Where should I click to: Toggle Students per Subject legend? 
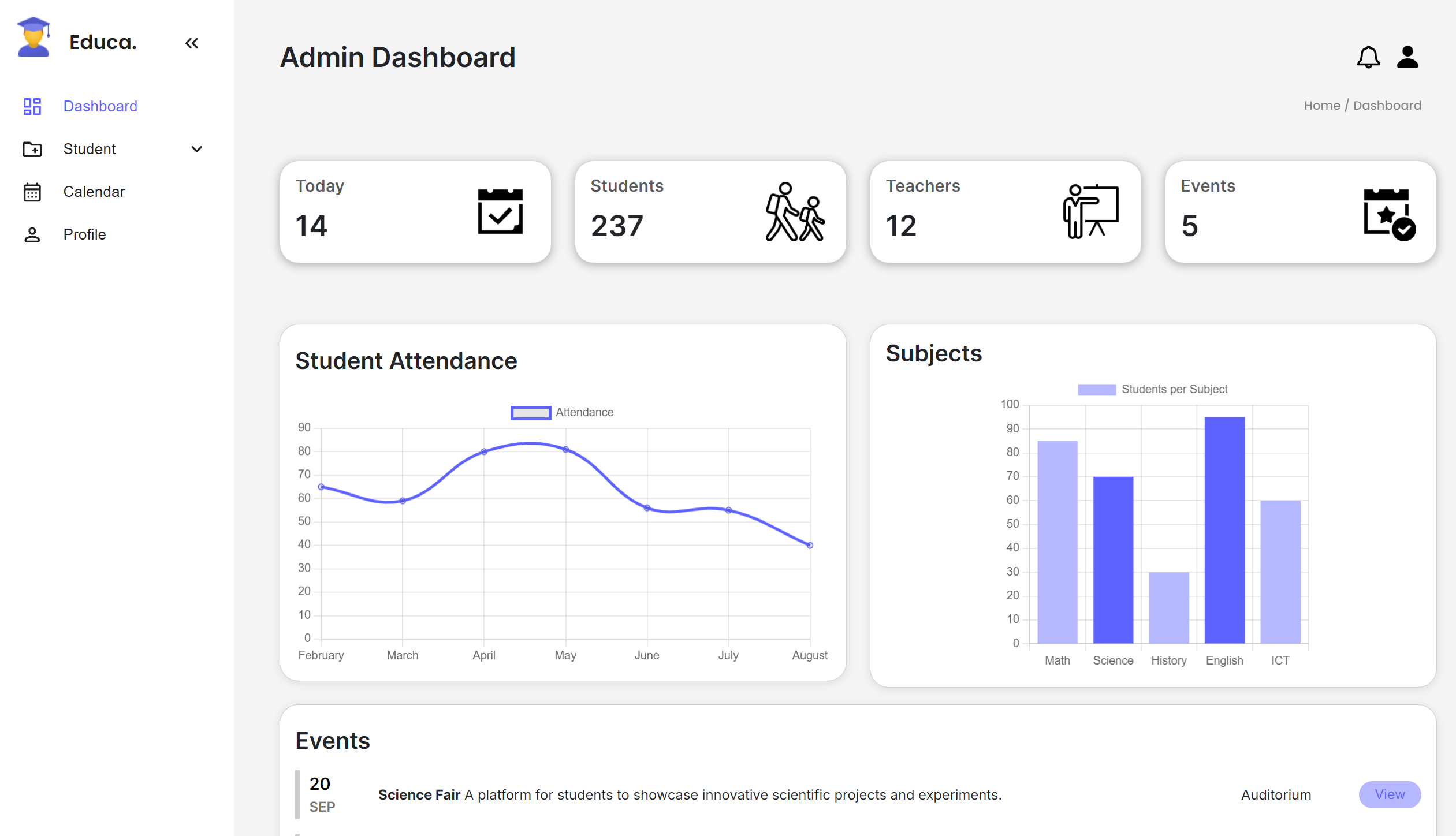tap(1096, 390)
